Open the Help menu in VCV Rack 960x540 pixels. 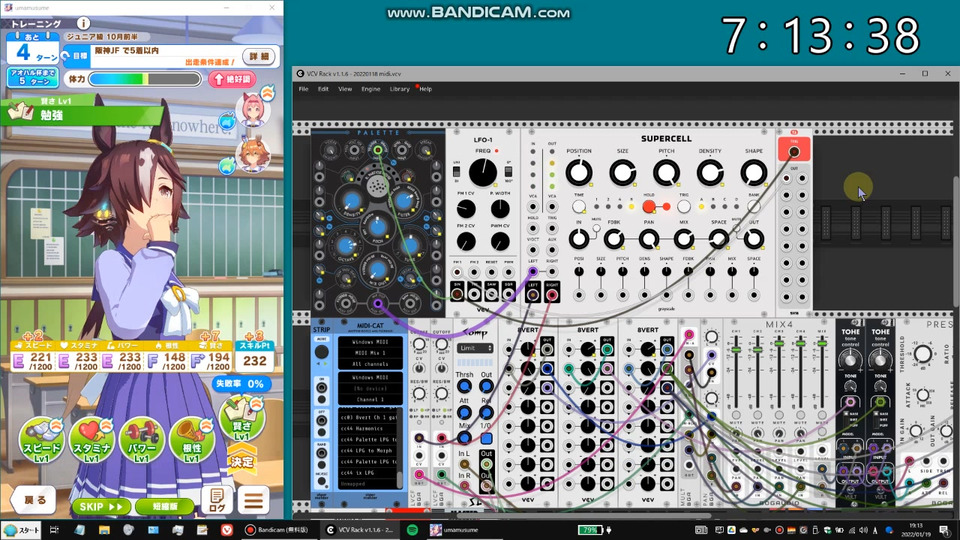tap(426, 89)
